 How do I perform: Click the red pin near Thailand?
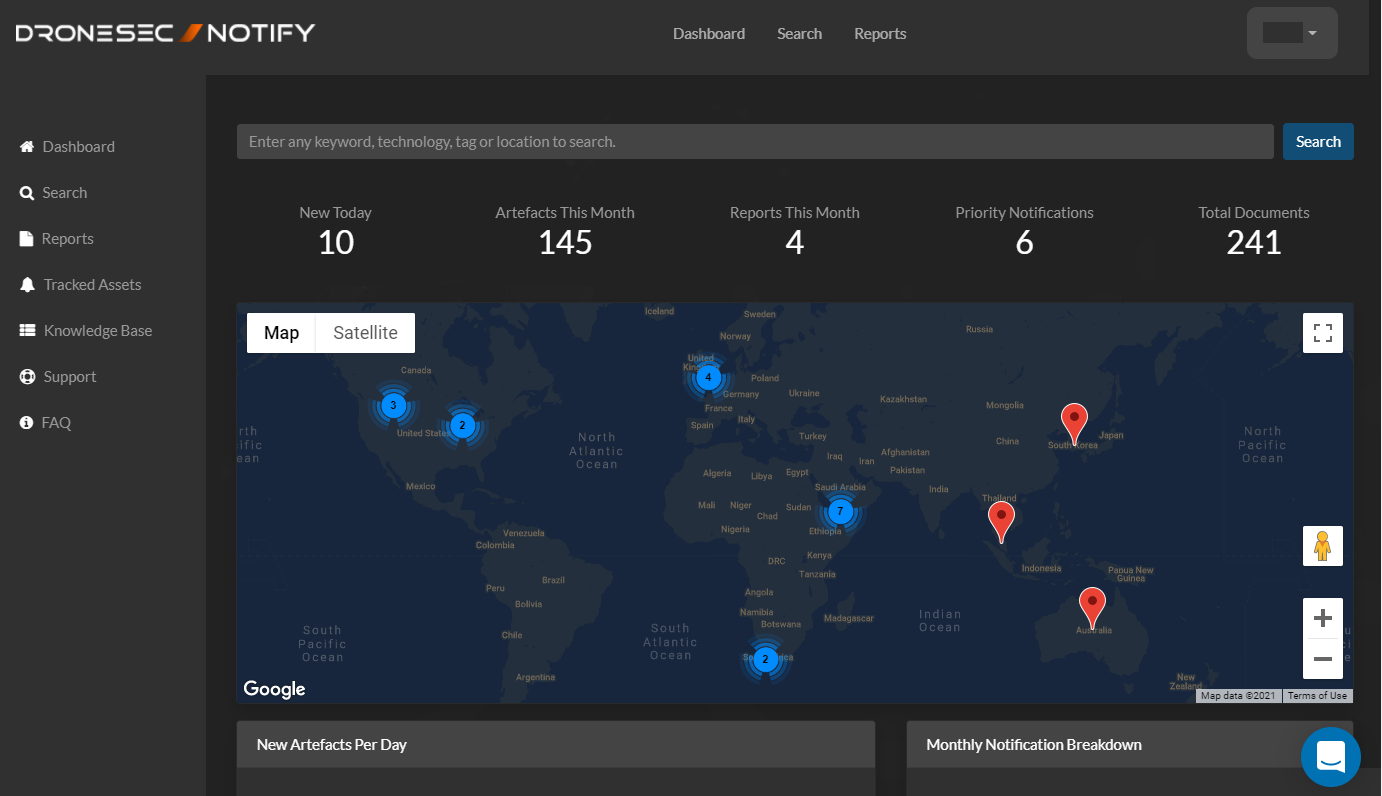click(1001, 521)
